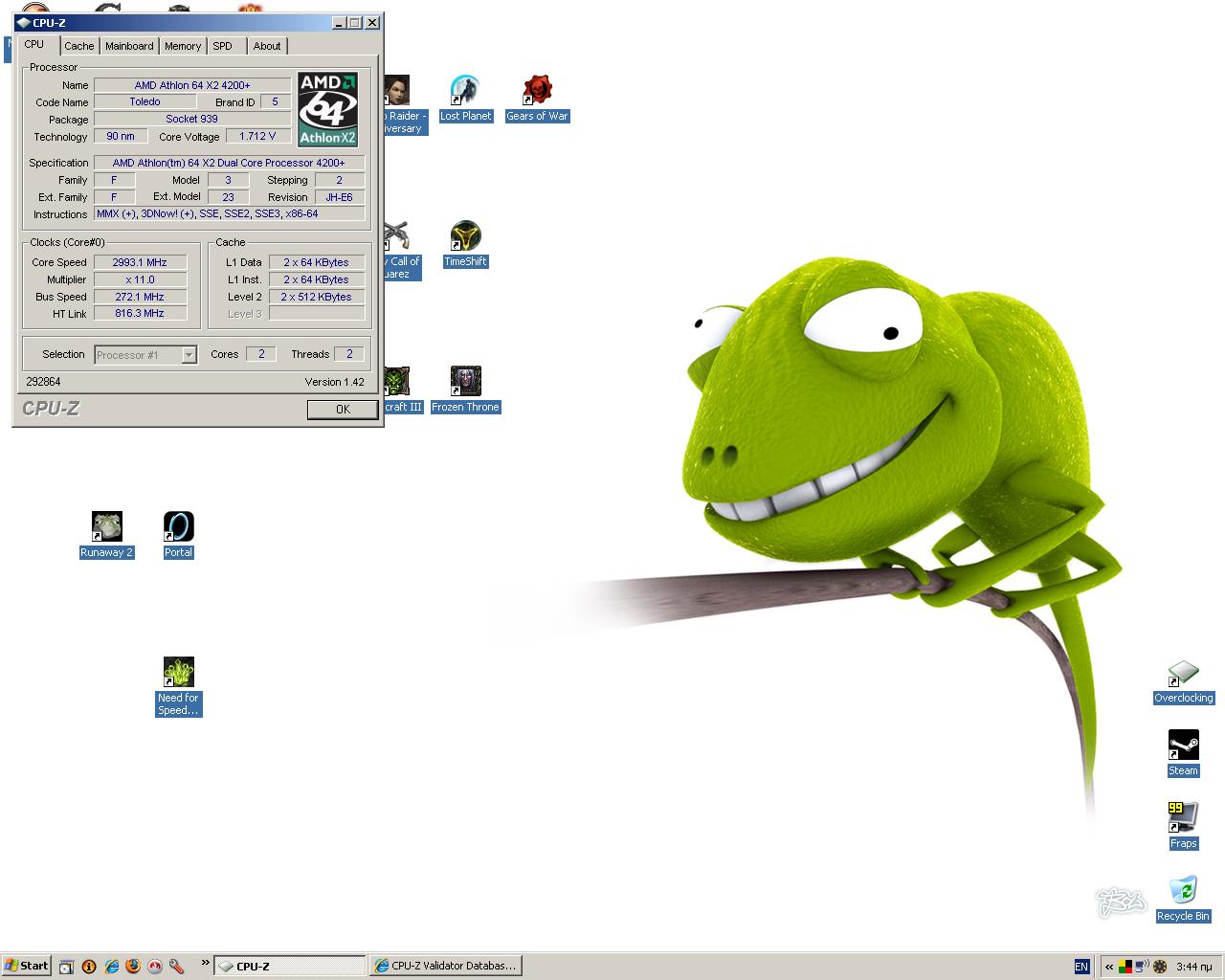Click the four-color square tray icon
This screenshot has width=1225, height=980.
(1125, 967)
